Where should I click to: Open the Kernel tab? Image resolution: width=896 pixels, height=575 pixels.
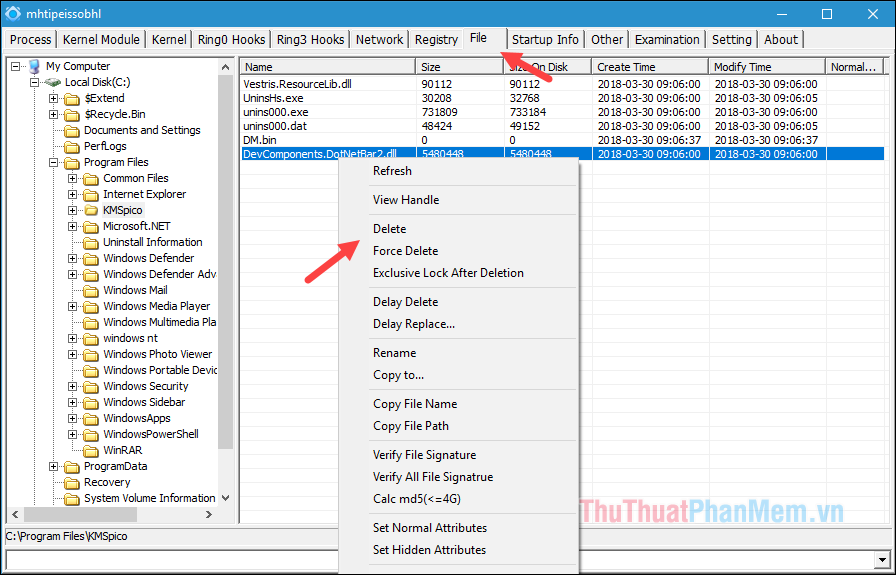pos(169,39)
